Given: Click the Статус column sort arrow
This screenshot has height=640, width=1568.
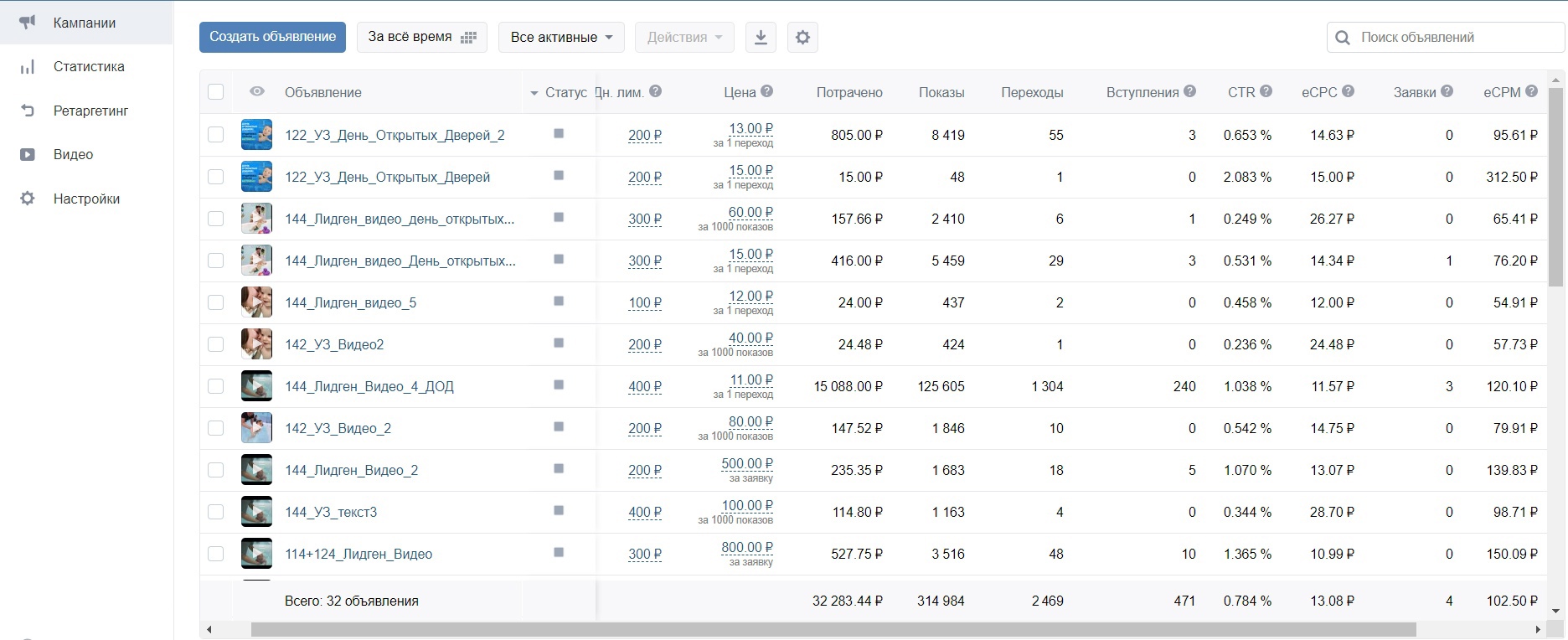Looking at the screenshot, I should (x=534, y=93).
